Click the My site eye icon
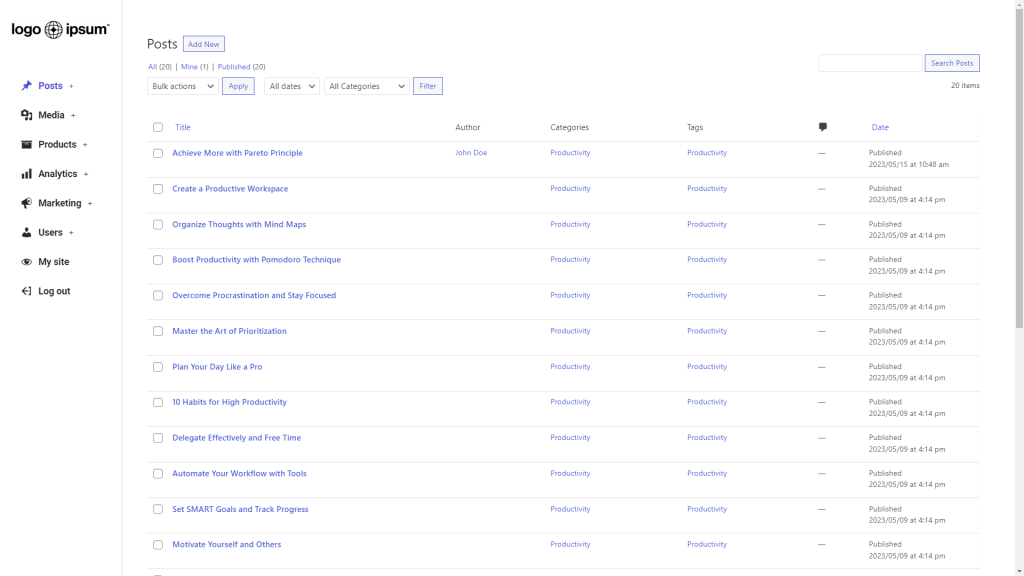This screenshot has width=1024, height=576. point(27,262)
